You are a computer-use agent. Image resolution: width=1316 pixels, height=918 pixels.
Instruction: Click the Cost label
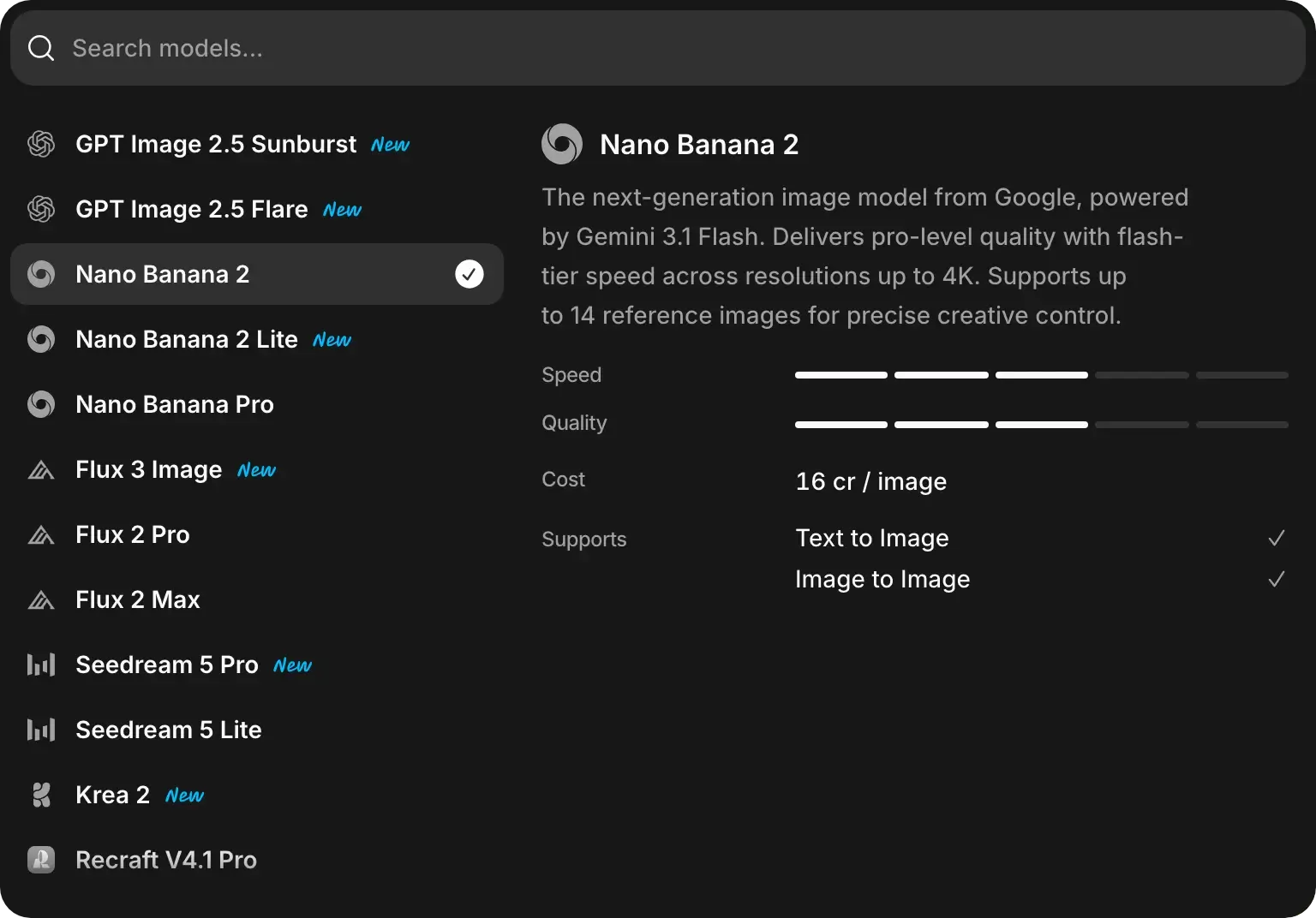[563, 480]
